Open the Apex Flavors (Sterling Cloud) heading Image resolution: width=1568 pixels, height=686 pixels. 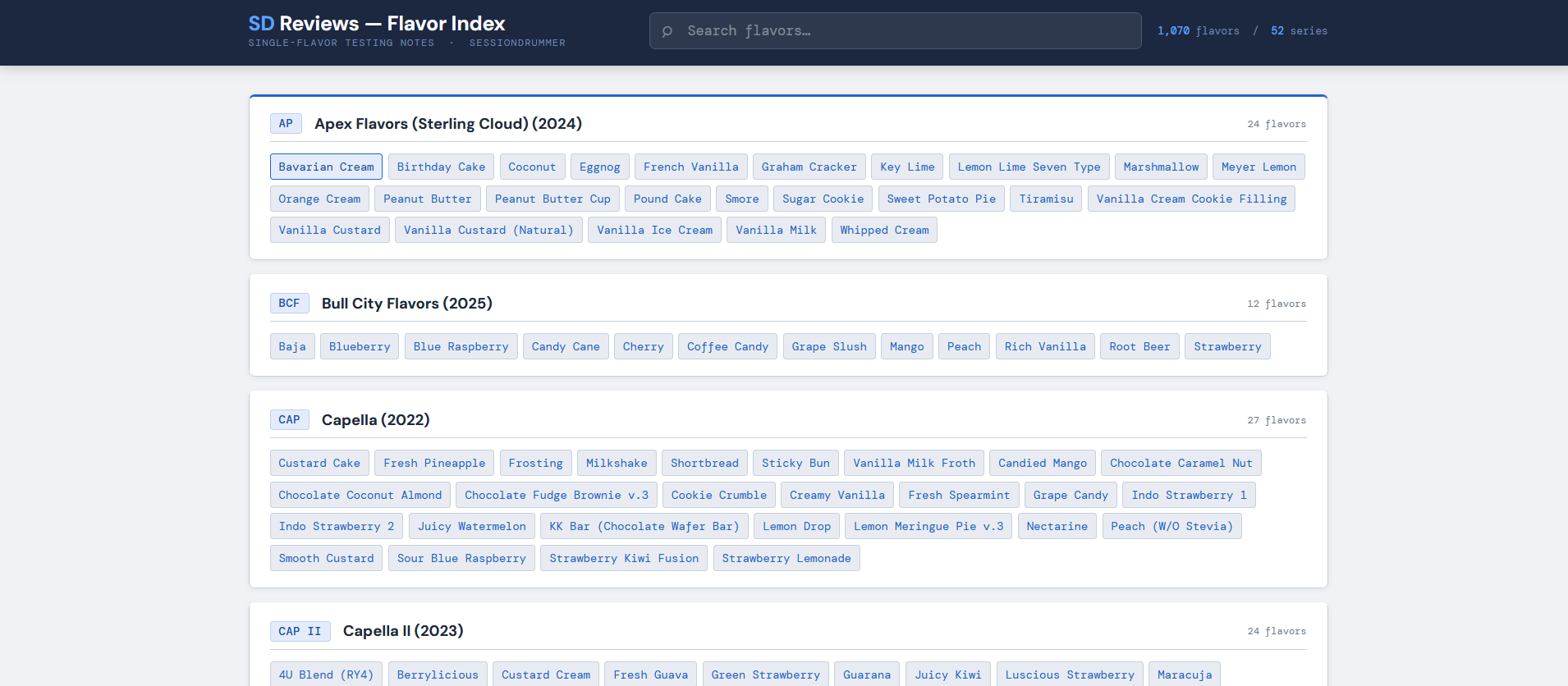click(x=448, y=124)
